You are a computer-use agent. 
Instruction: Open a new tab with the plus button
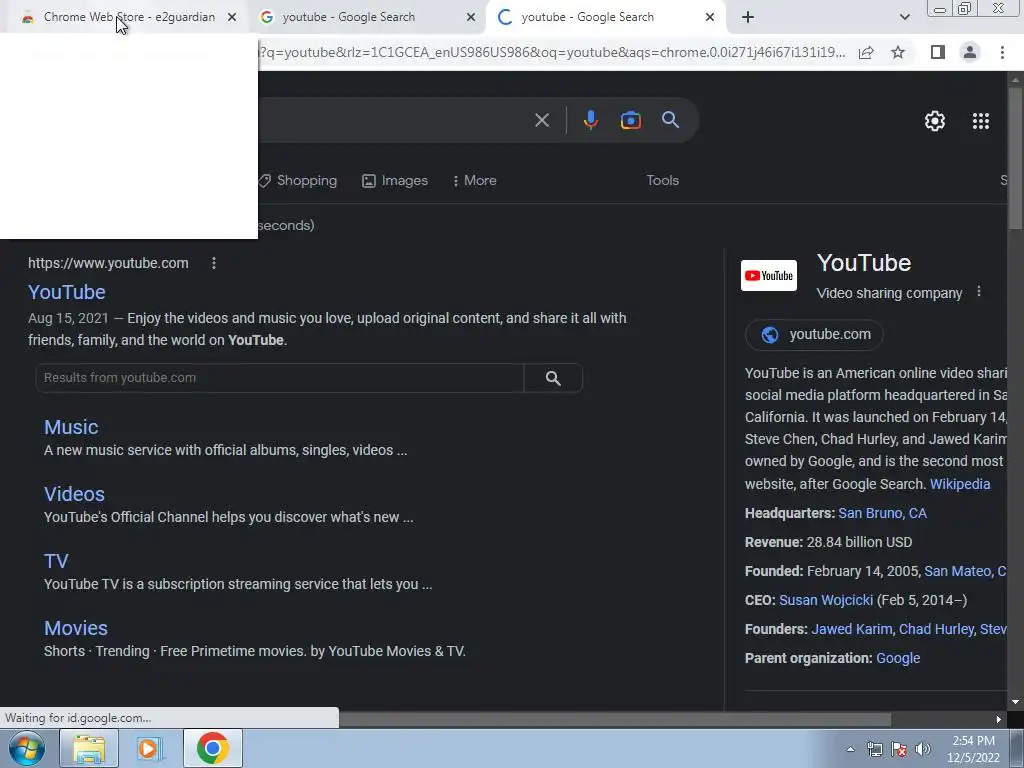click(748, 17)
